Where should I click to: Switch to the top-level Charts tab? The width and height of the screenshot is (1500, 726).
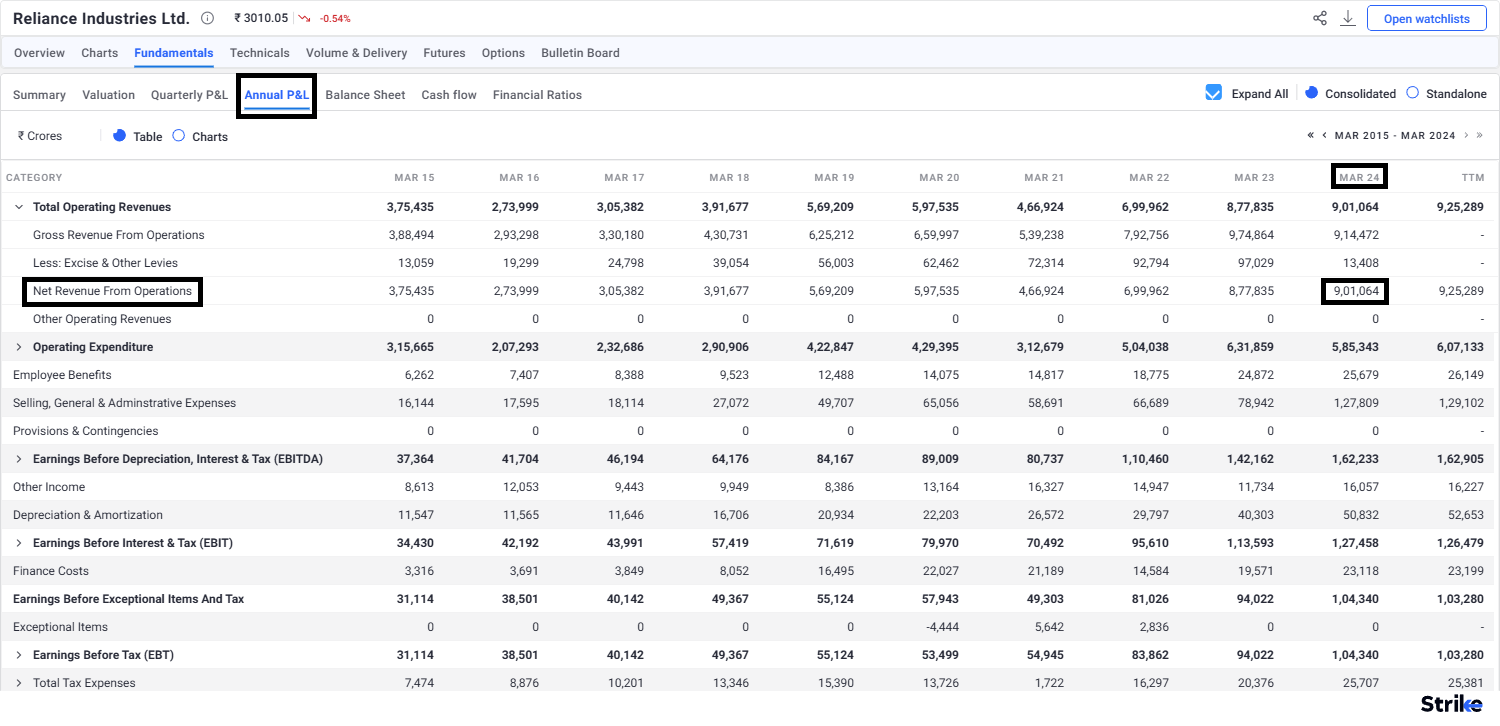point(99,53)
